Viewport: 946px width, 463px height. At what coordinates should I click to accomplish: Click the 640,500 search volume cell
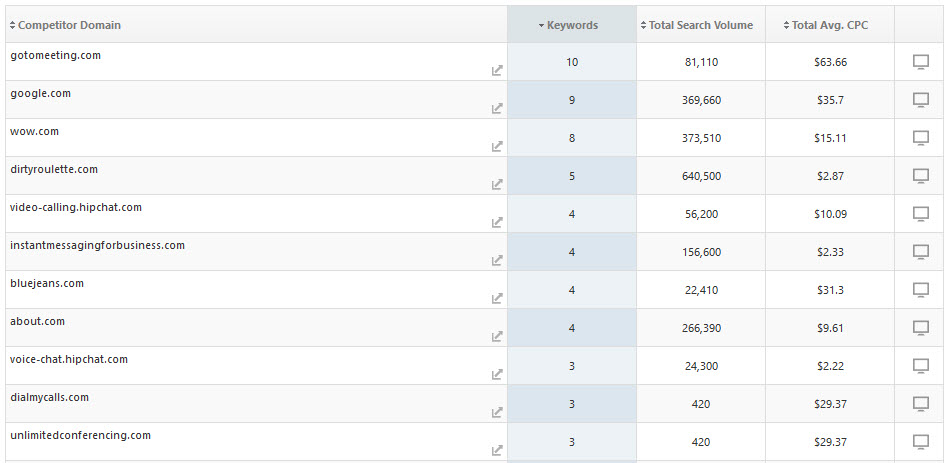tap(700, 176)
